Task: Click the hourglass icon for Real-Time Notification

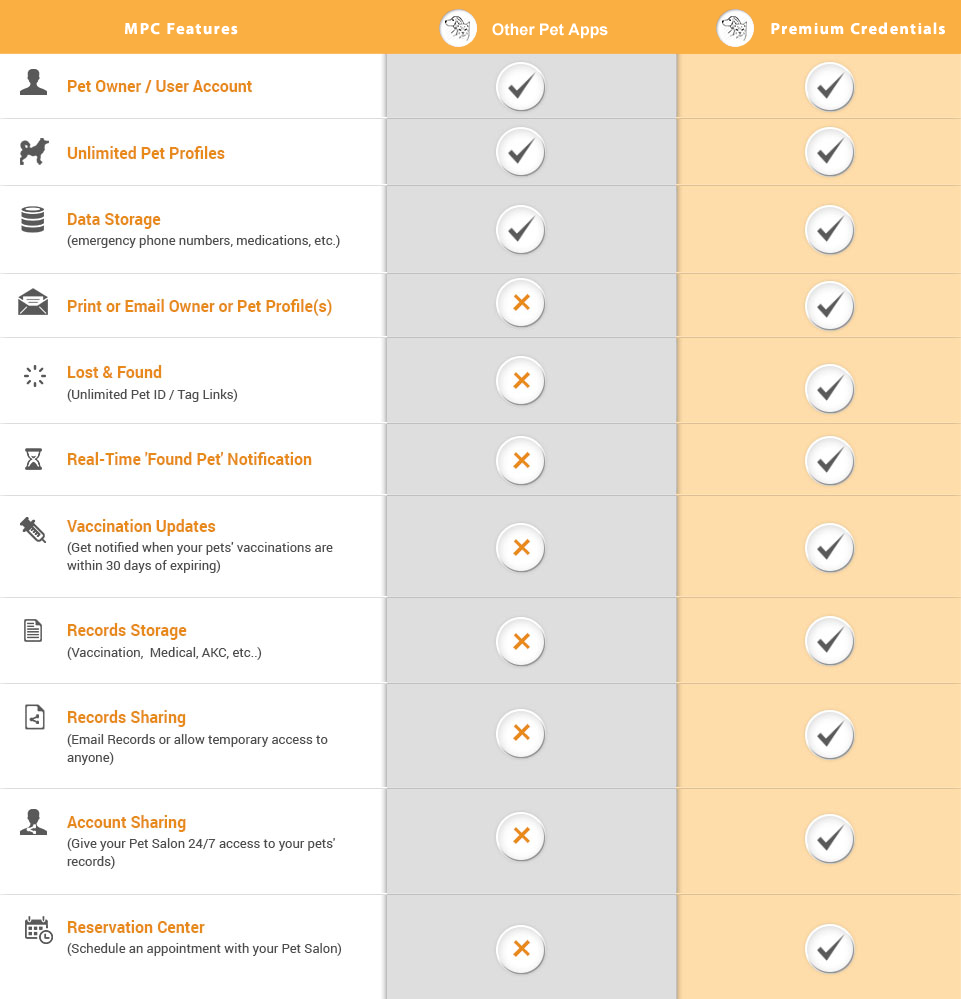Action: click(34, 459)
